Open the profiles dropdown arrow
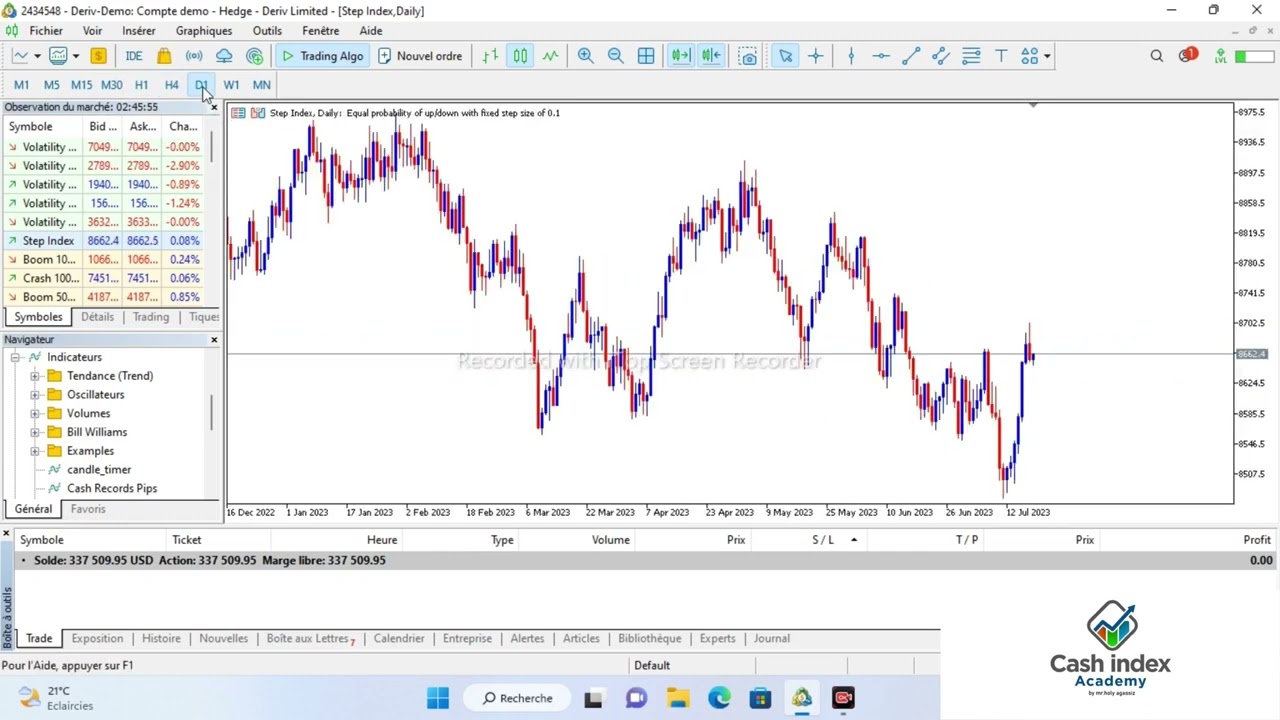This screenshot has height=720, width=1280. pos(75,56)
